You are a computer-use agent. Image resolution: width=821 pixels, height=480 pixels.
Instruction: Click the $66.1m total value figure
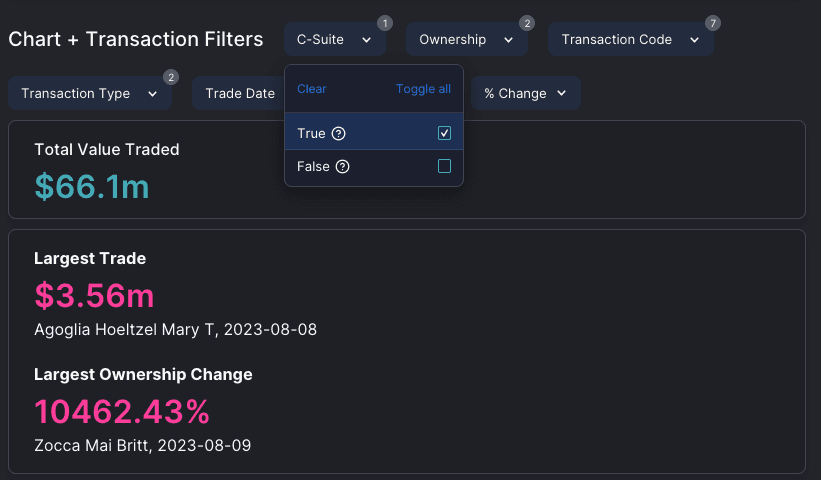[x=92, y=186]
